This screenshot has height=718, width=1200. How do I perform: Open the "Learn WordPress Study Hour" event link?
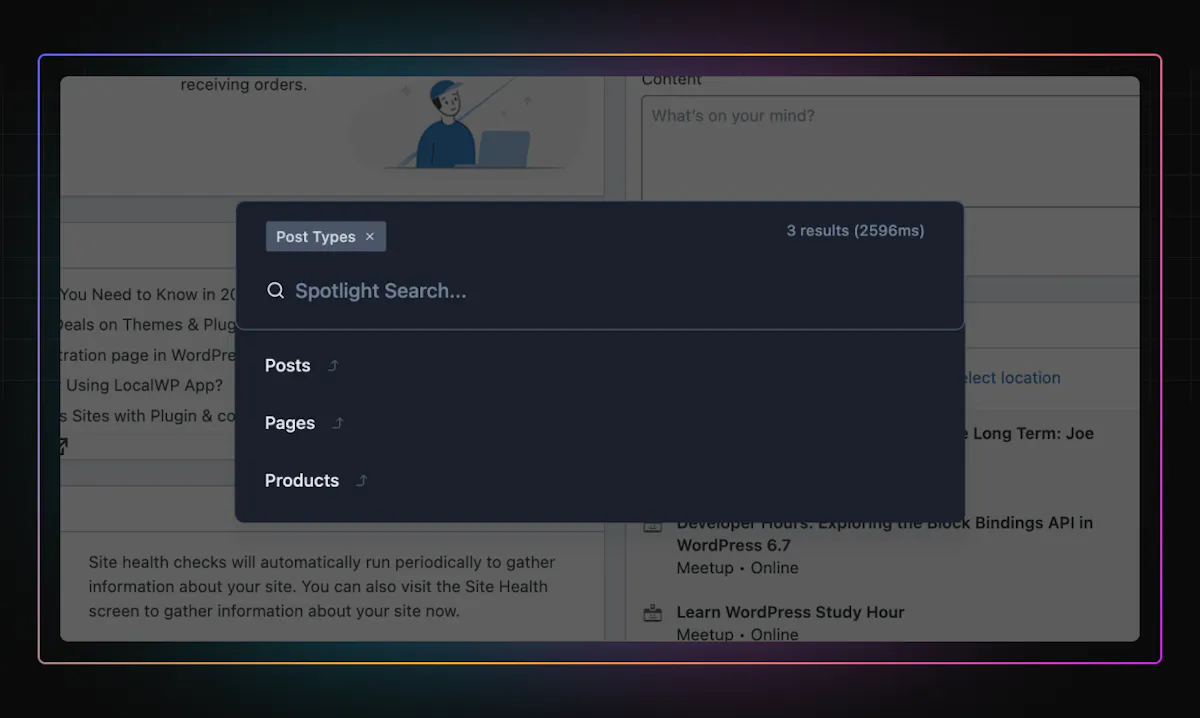click(x=790, y=612)
